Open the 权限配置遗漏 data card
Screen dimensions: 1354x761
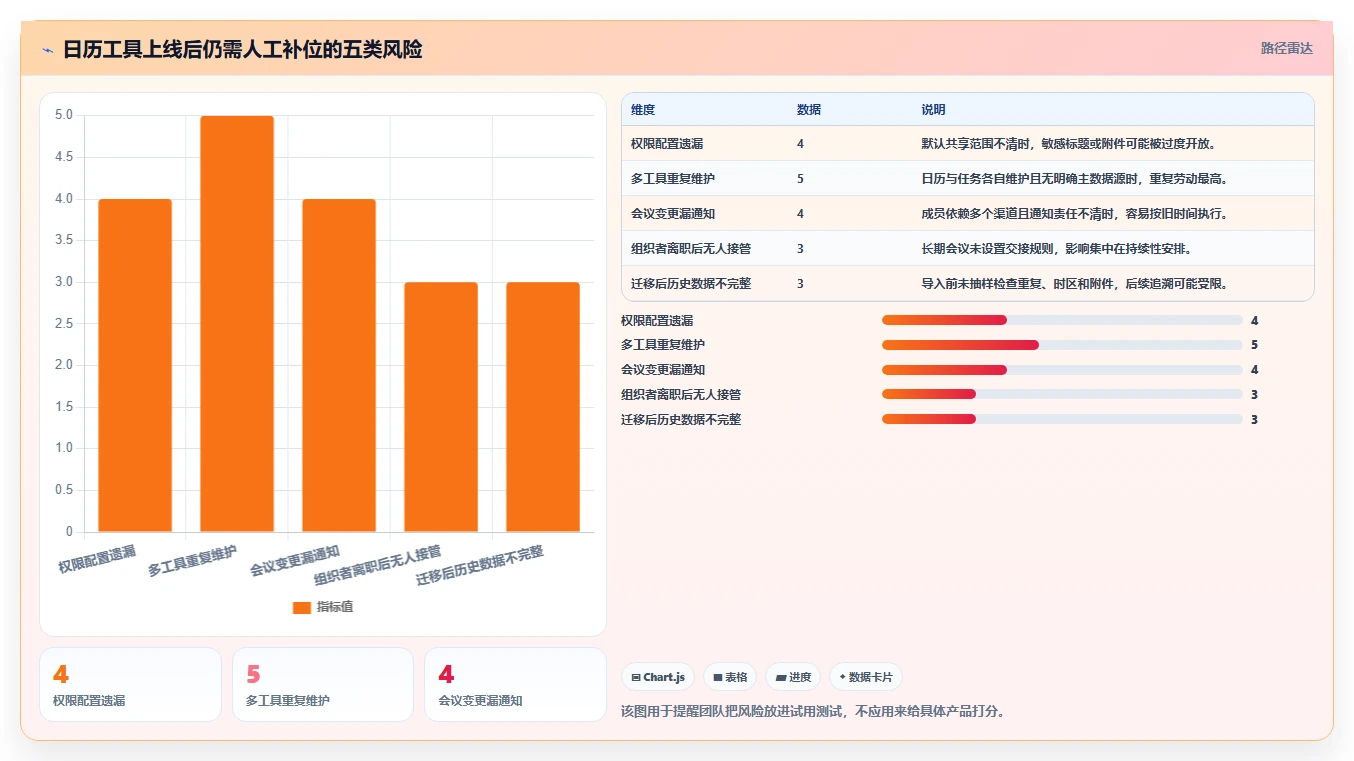[x=130, y=684]
